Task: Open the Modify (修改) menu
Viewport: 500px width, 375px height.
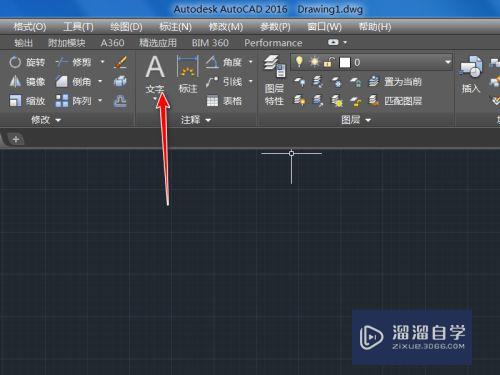Action: [226, 27]
